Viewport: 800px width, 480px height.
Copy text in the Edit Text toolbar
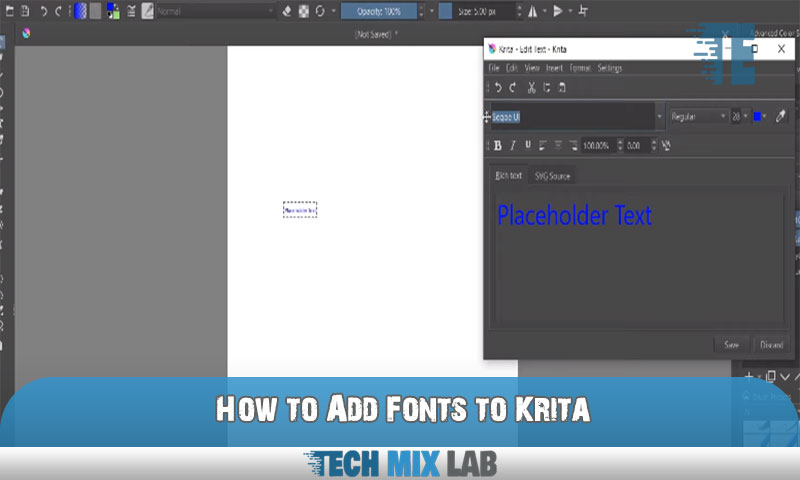pyautogui.click(x=546, y=88)
